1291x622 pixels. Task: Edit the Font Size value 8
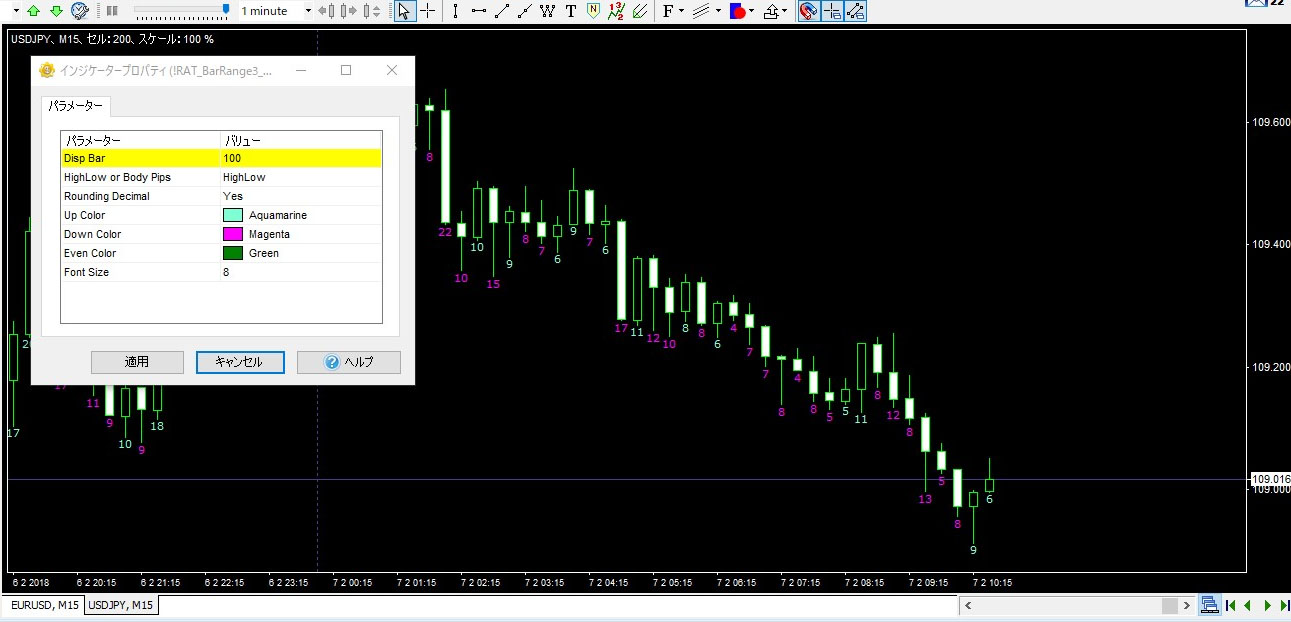click(x=301, y=272)
